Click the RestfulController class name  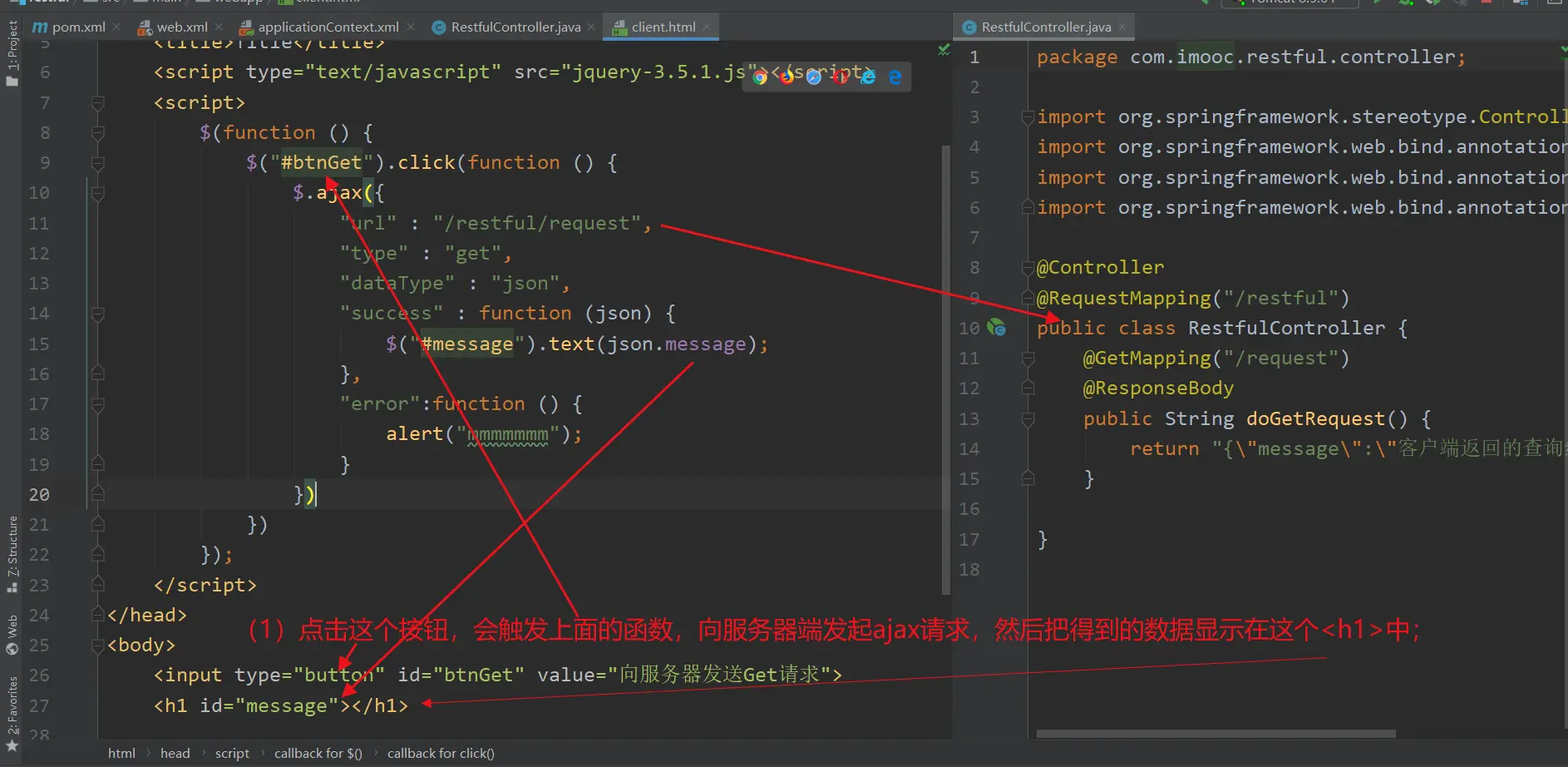[x=1287, y=328]
